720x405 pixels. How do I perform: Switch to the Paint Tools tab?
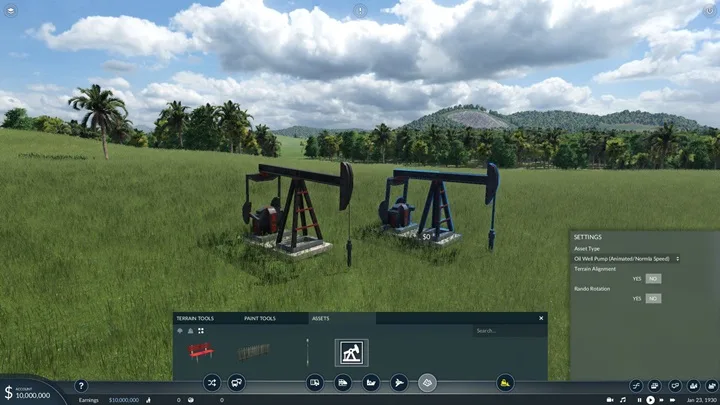(x=260, y=318)
